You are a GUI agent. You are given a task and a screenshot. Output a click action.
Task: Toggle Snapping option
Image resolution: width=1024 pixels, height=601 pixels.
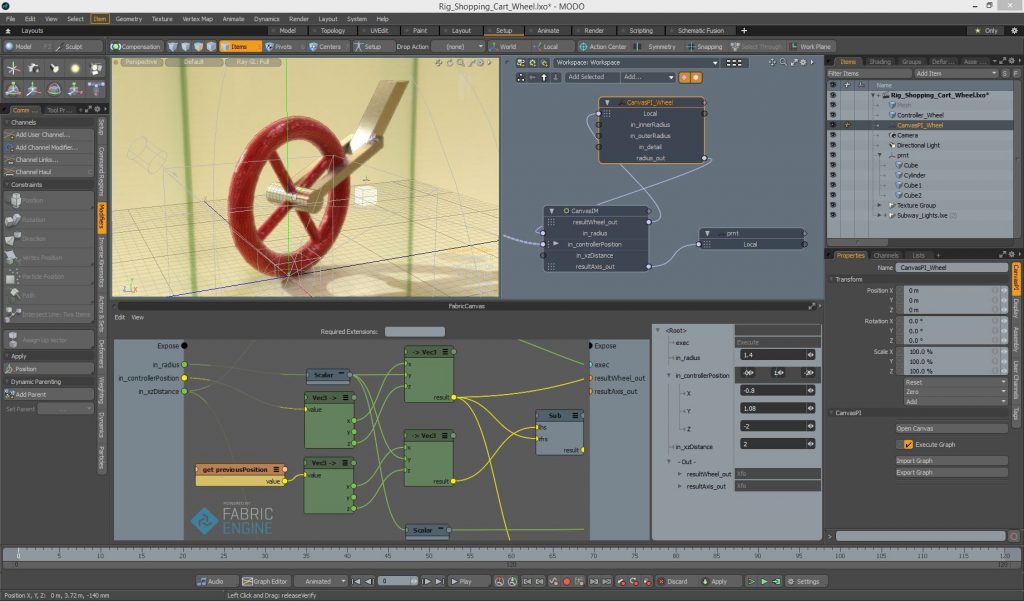click(704, 46)
